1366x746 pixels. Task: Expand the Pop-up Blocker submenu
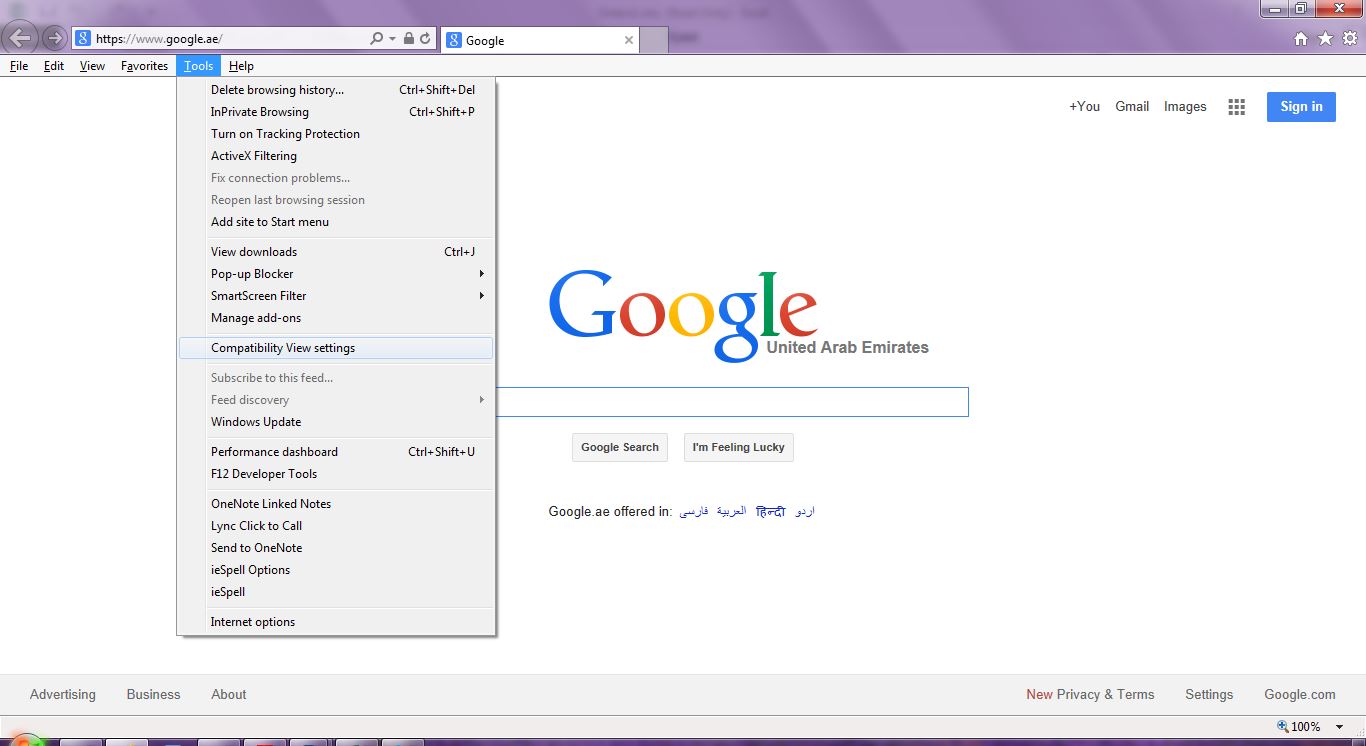336,274
